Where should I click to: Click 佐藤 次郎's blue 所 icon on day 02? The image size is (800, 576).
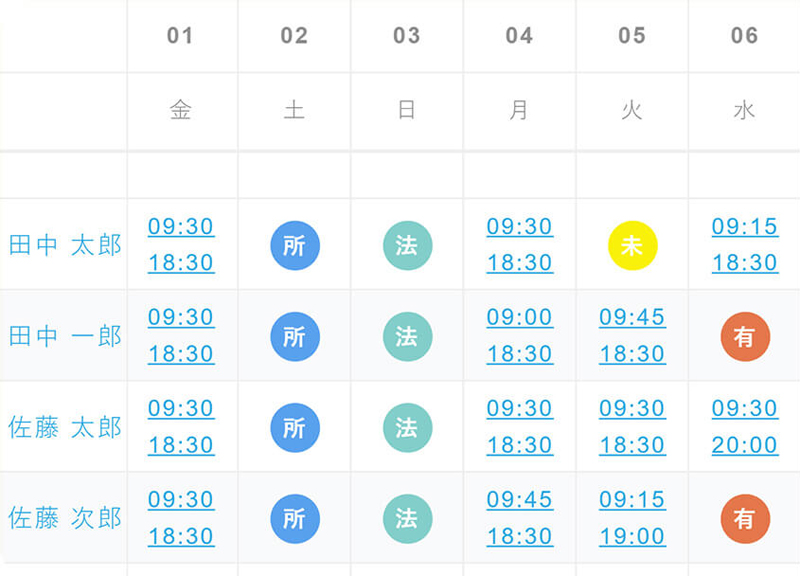295,519
